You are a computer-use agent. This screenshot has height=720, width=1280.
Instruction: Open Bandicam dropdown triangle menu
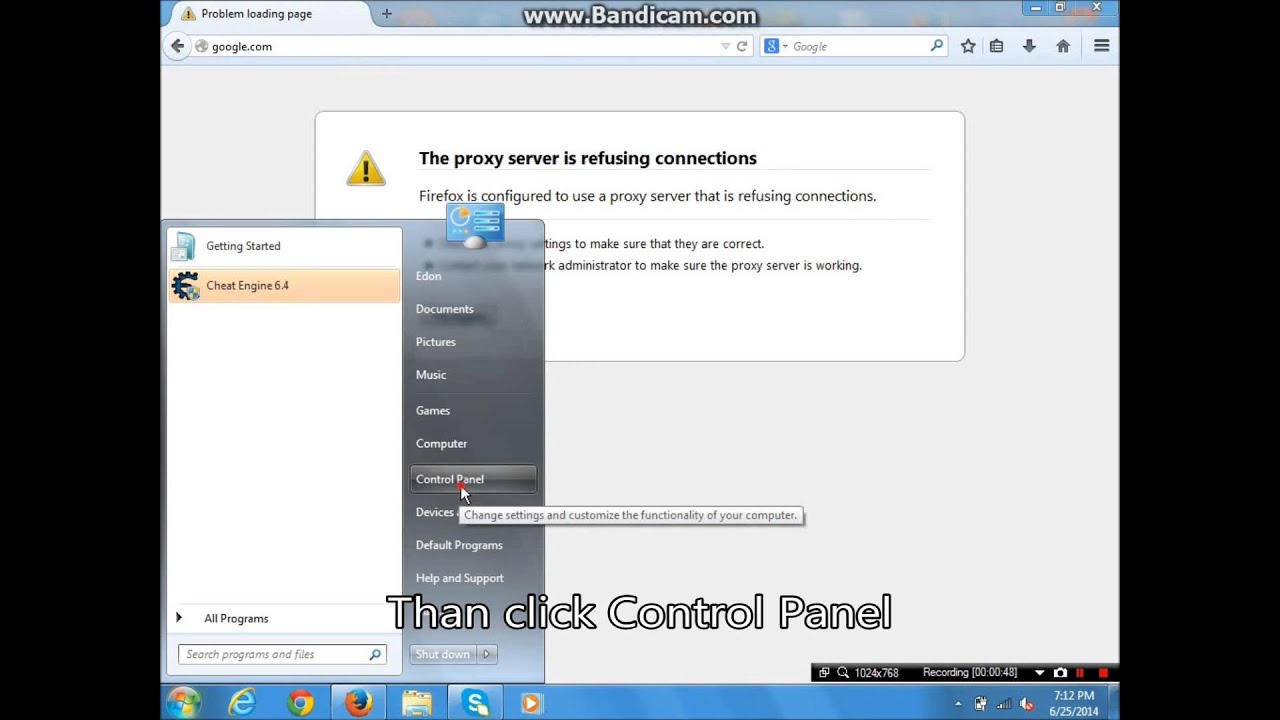(x=1039, y=673)
